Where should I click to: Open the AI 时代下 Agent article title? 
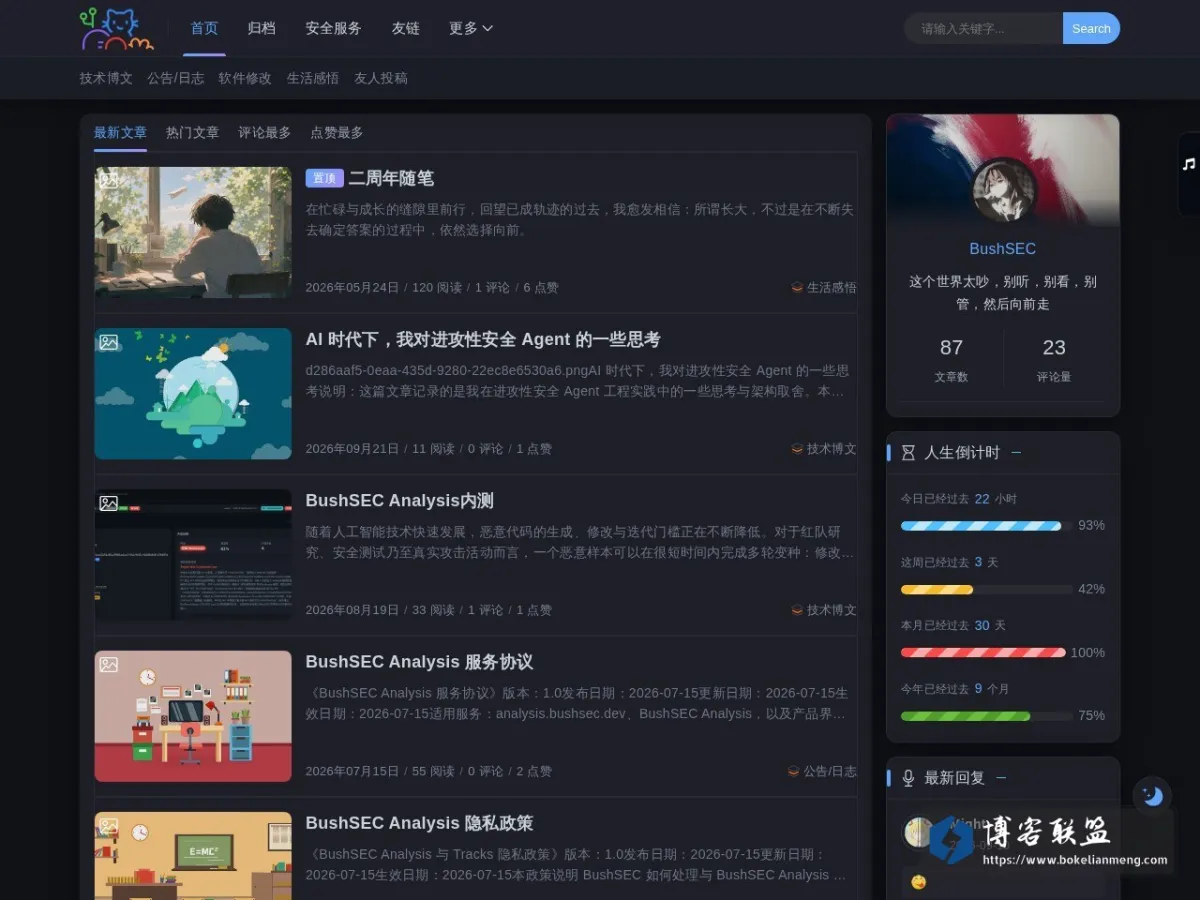click(x=483, y=339)
